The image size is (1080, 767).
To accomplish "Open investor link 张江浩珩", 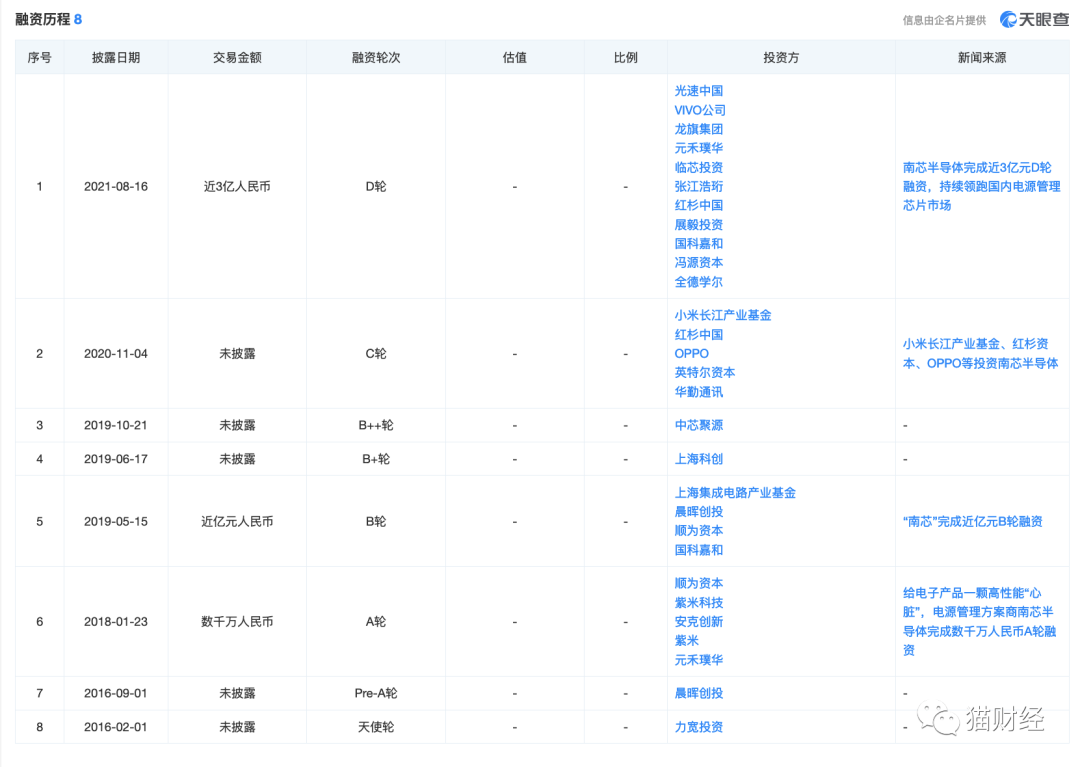I will [698, 187].
